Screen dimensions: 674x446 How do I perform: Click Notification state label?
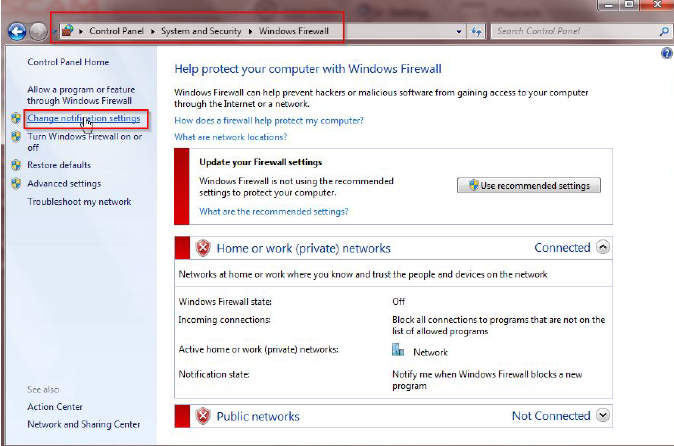point(214,374)
